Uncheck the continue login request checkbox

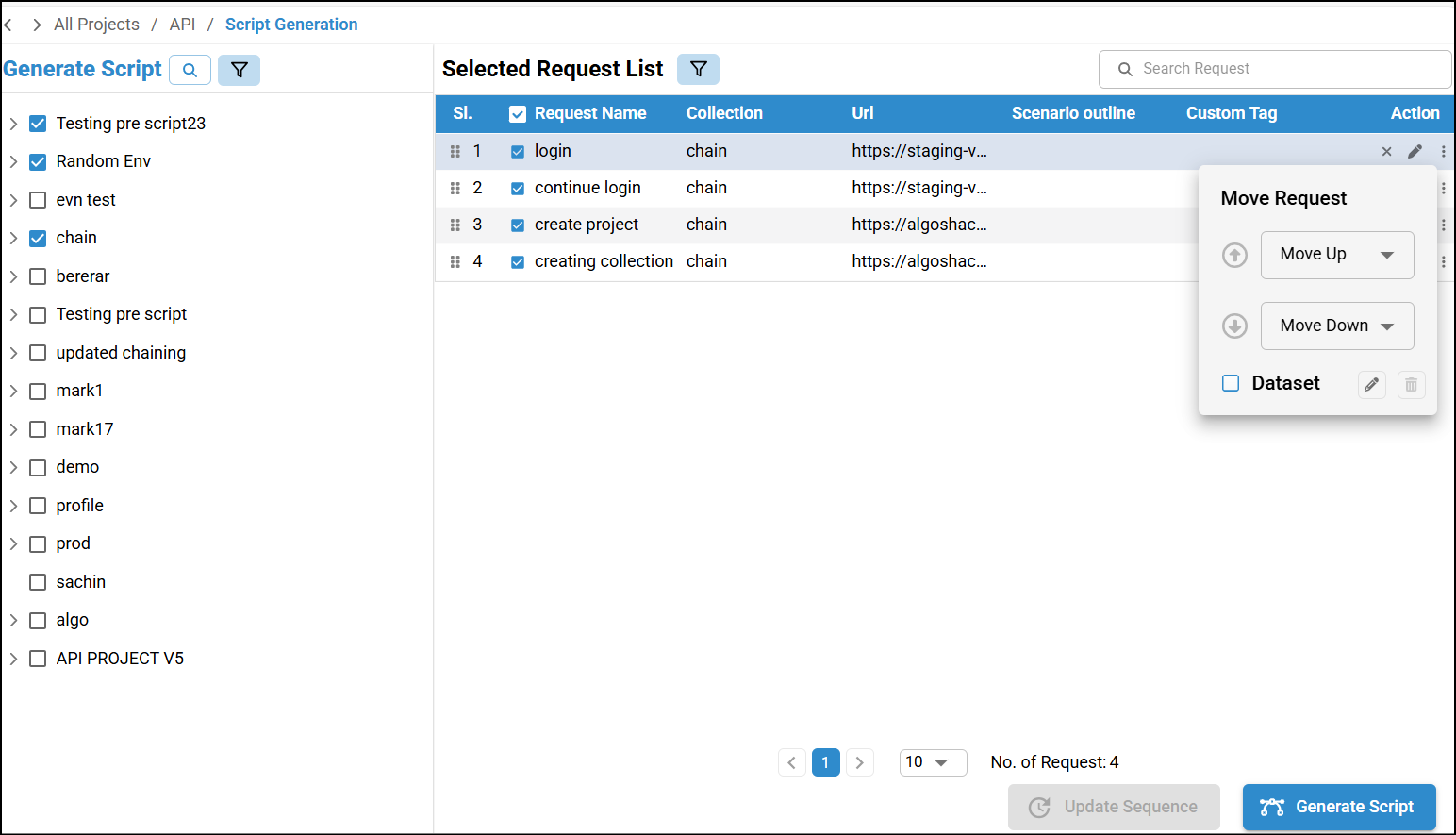(x=518, y=188)
